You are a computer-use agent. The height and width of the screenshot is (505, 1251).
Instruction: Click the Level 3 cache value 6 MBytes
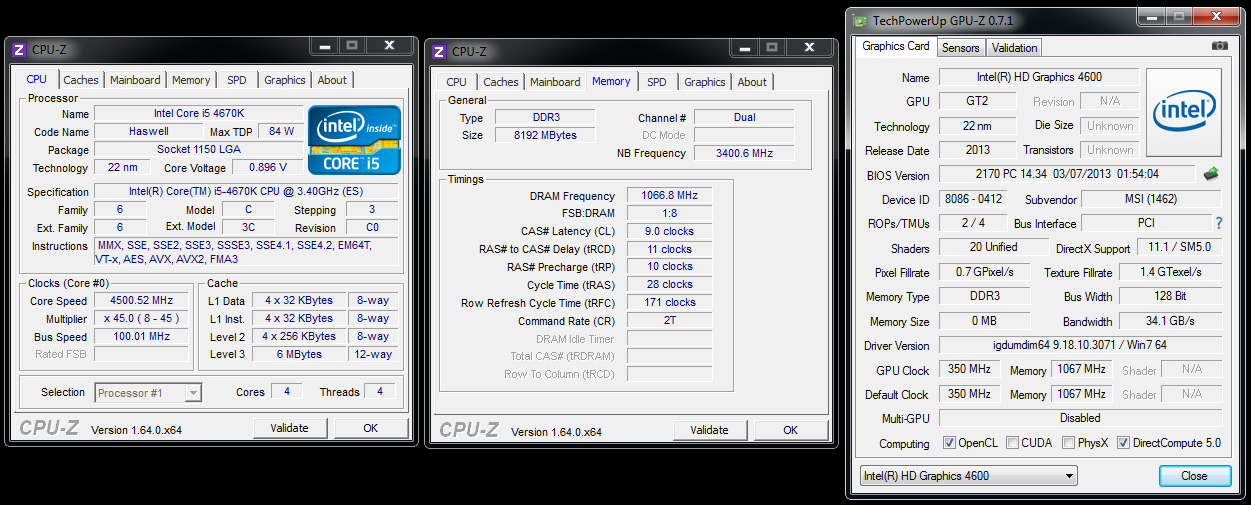(300, 354)
